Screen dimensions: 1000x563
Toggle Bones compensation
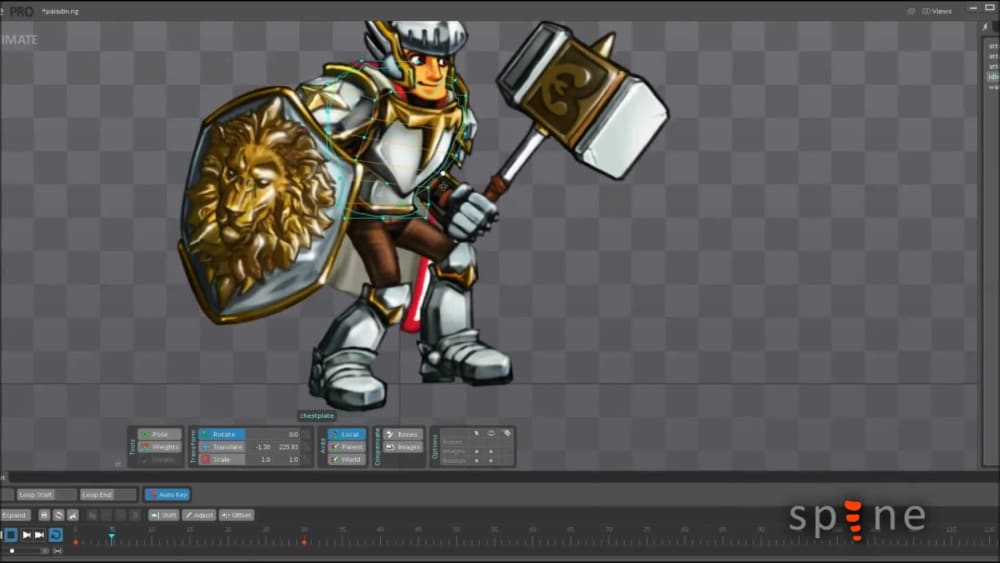click(403, 434)
